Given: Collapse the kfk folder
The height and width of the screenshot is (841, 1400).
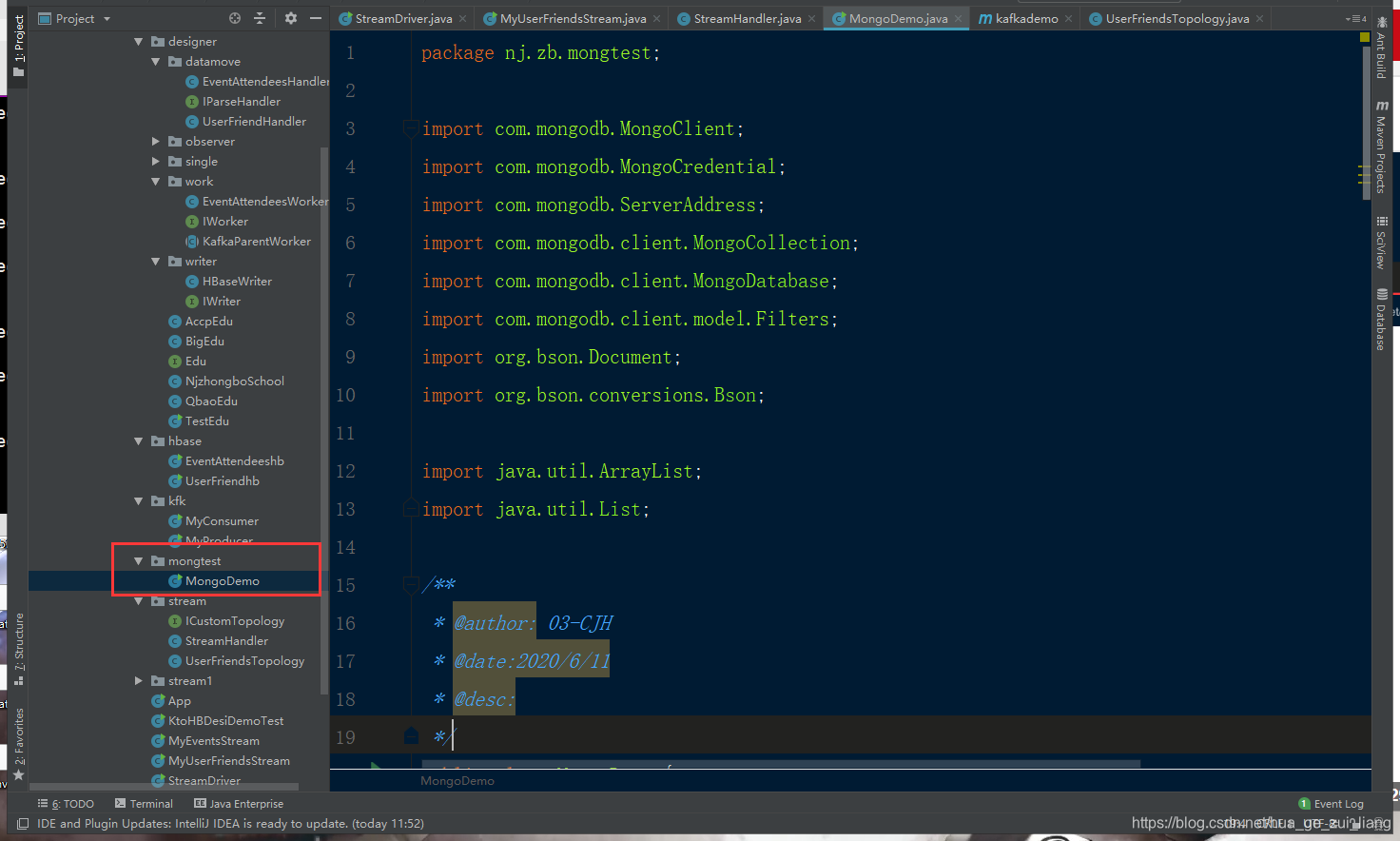Looking at the screenshot, I should coord(139,501).
